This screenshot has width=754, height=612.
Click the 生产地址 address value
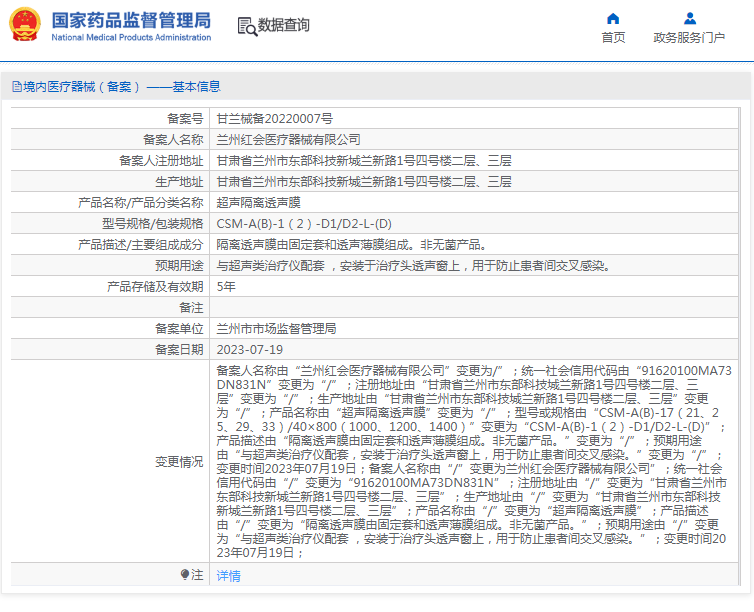[x=364, y=182]
